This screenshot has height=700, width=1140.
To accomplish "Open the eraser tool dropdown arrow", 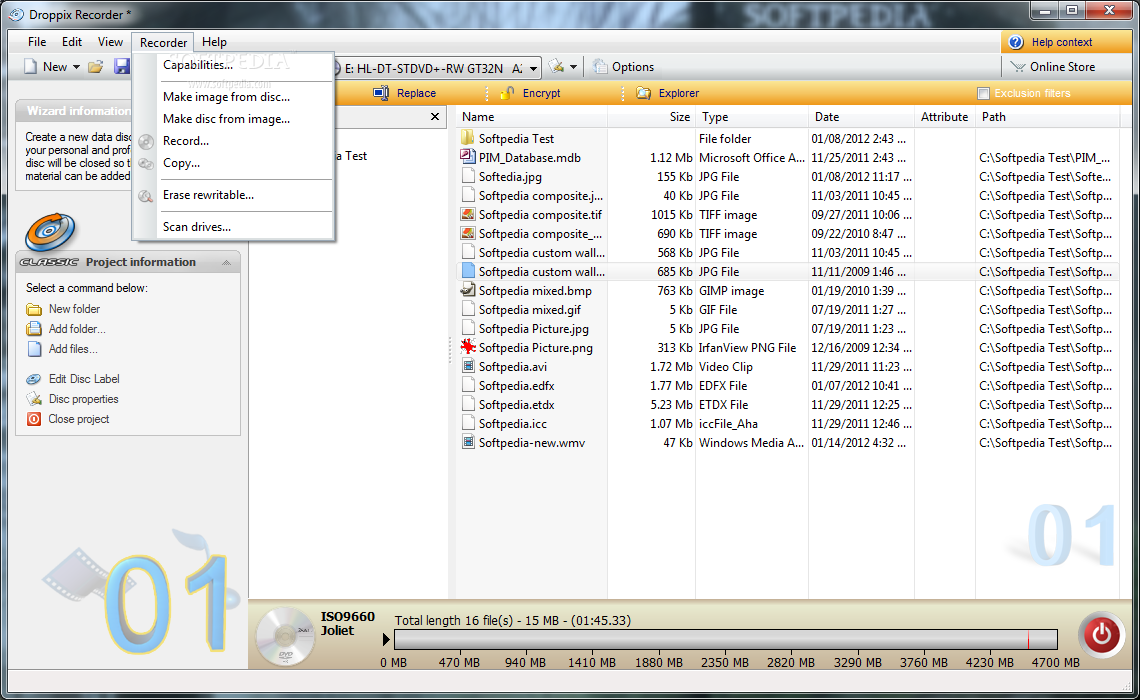I will 574,67.
